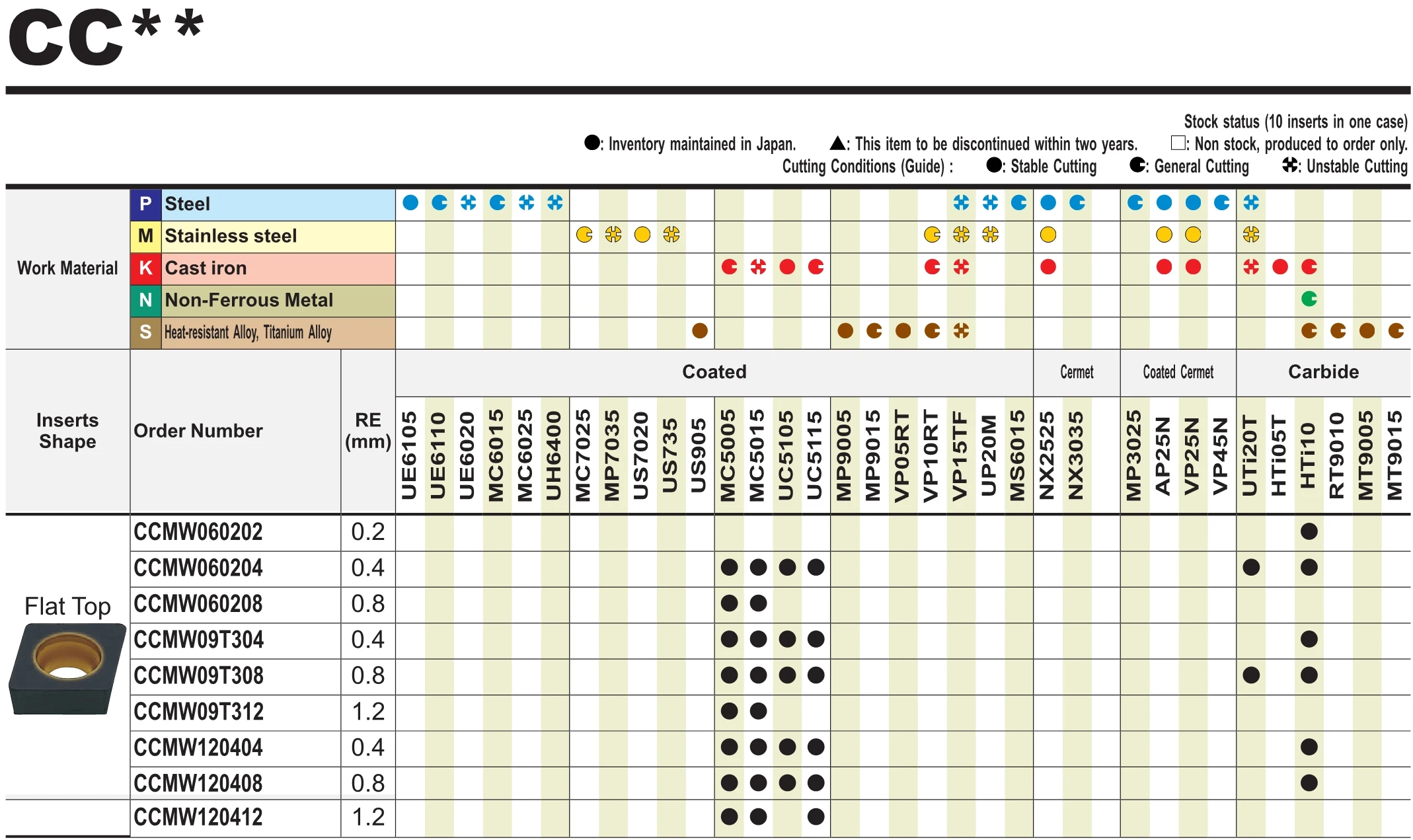Viewport: 1413px width, 840px height.
Task: Click the Stable Cutting legend symbol
Action: click(994, 165)
